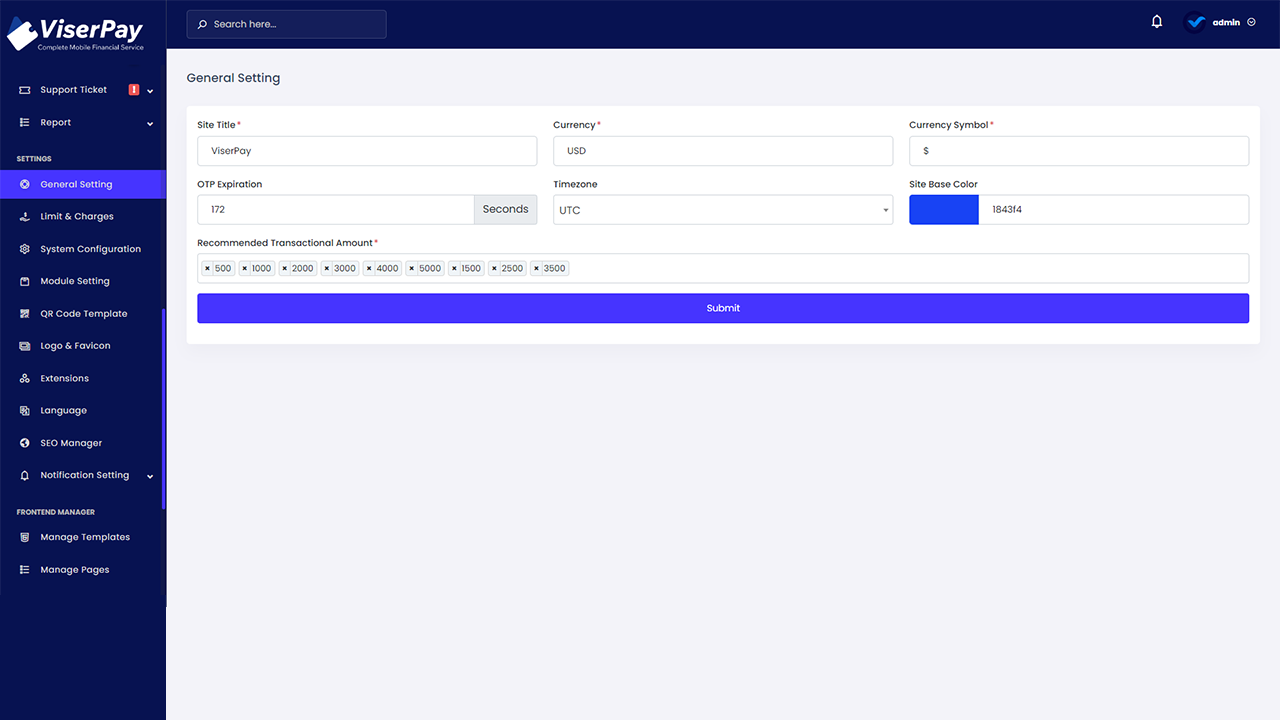This screenshot has width=1280, height=720.
Task: Expand the Notification Setting submenu
Action: click(x=85, y=475)
